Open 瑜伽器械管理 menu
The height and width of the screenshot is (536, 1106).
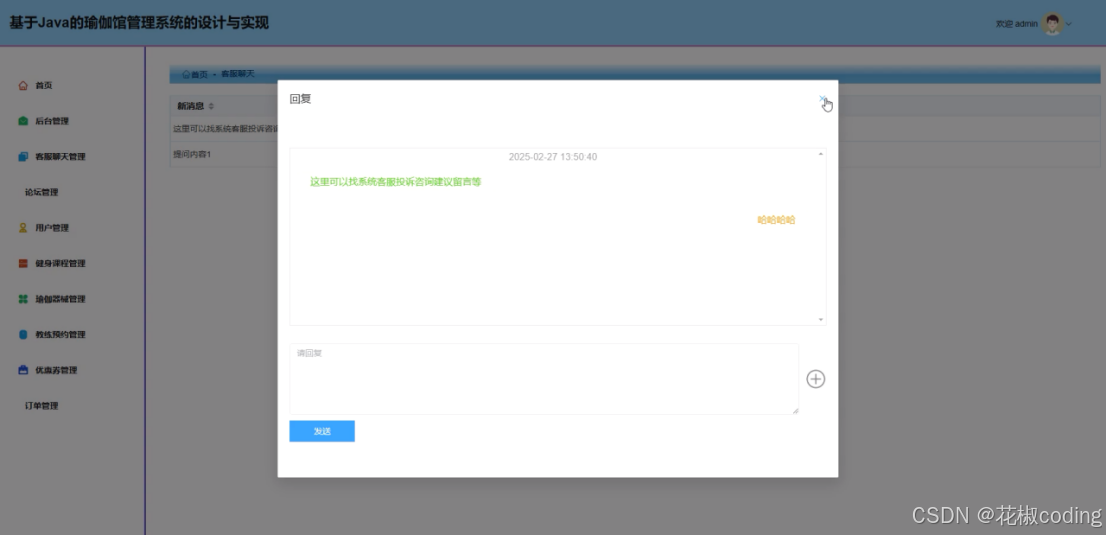61,299
